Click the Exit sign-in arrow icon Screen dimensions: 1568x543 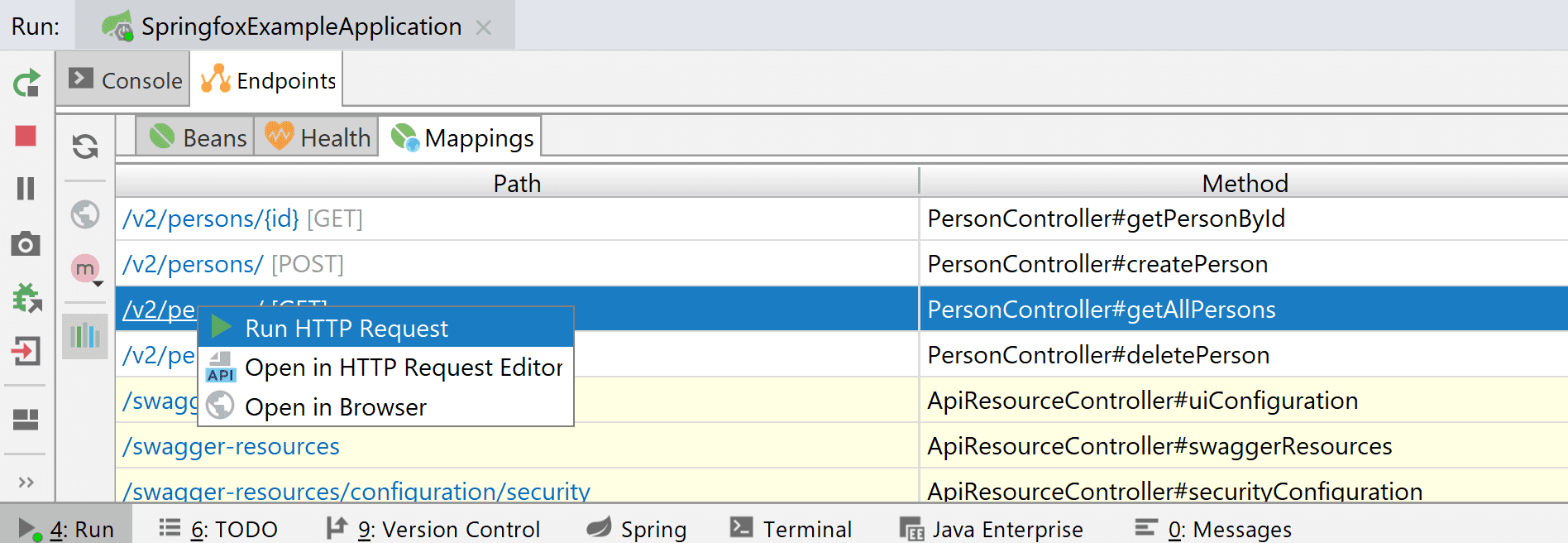26,351
